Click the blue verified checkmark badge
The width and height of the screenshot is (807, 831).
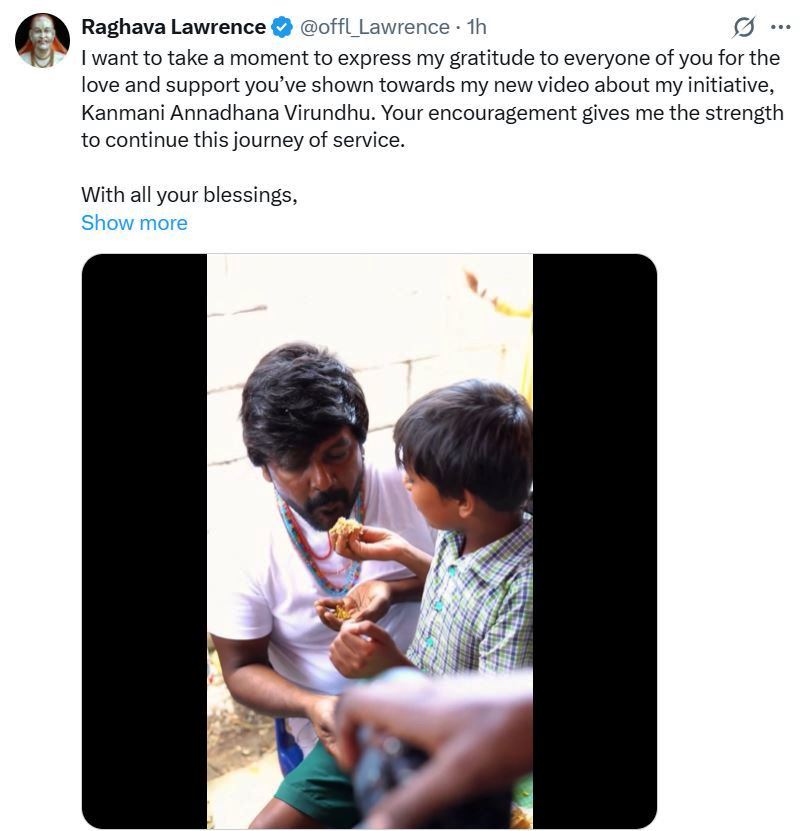(x=281, y=27)
